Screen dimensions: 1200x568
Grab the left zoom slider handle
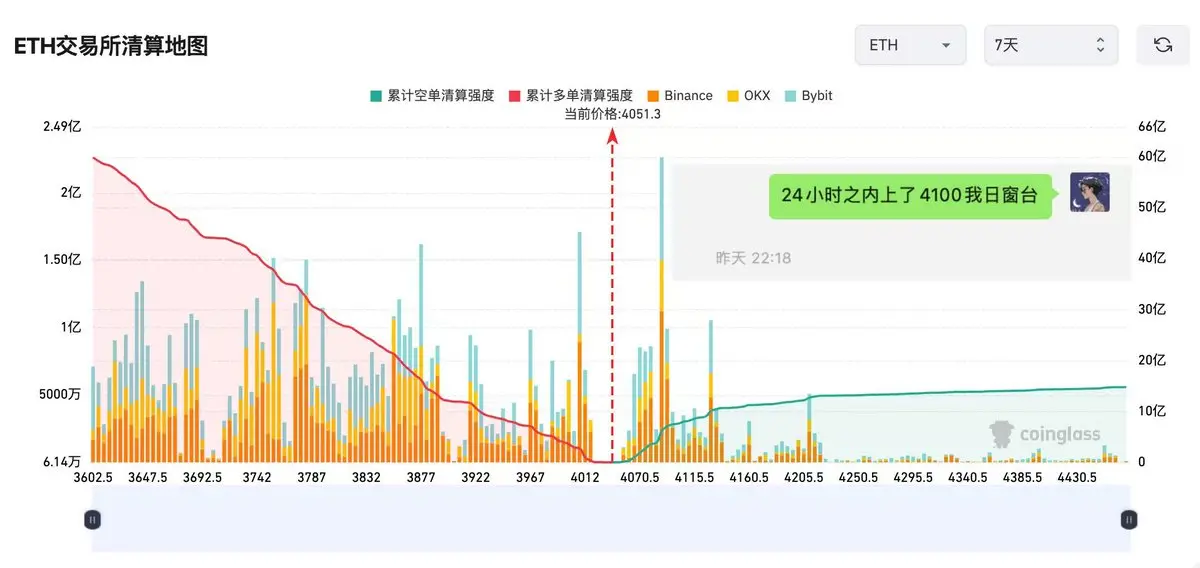[x=92, y=520]
